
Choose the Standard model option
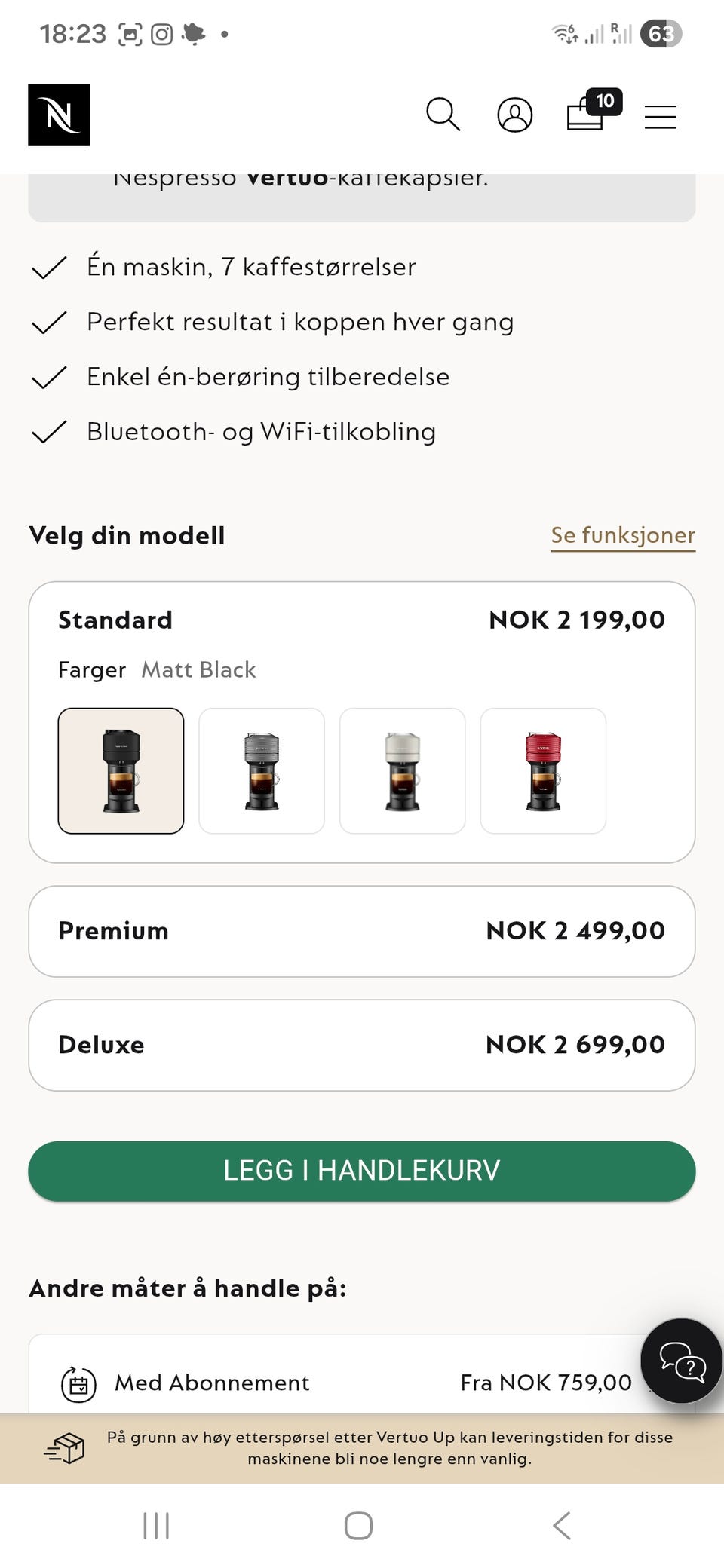coord(362,620)
